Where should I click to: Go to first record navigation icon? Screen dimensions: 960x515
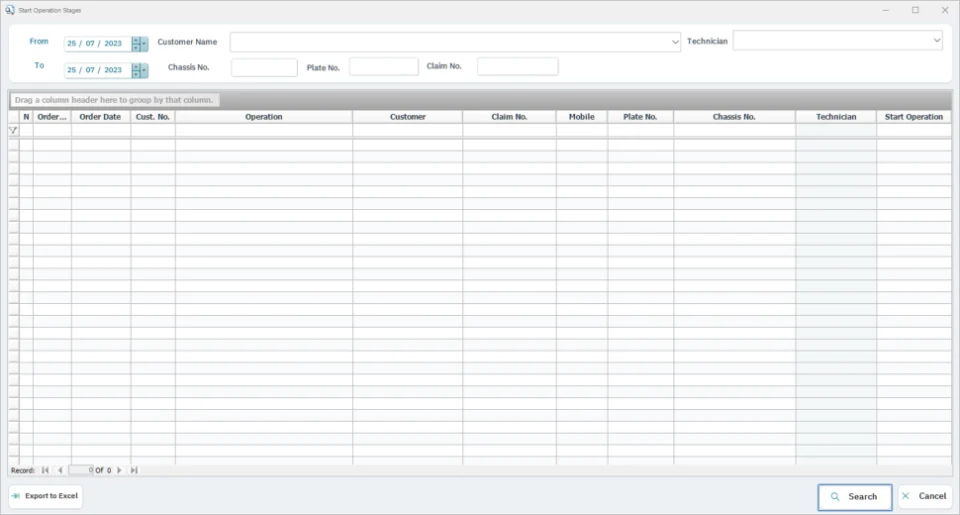pos(45,470)
